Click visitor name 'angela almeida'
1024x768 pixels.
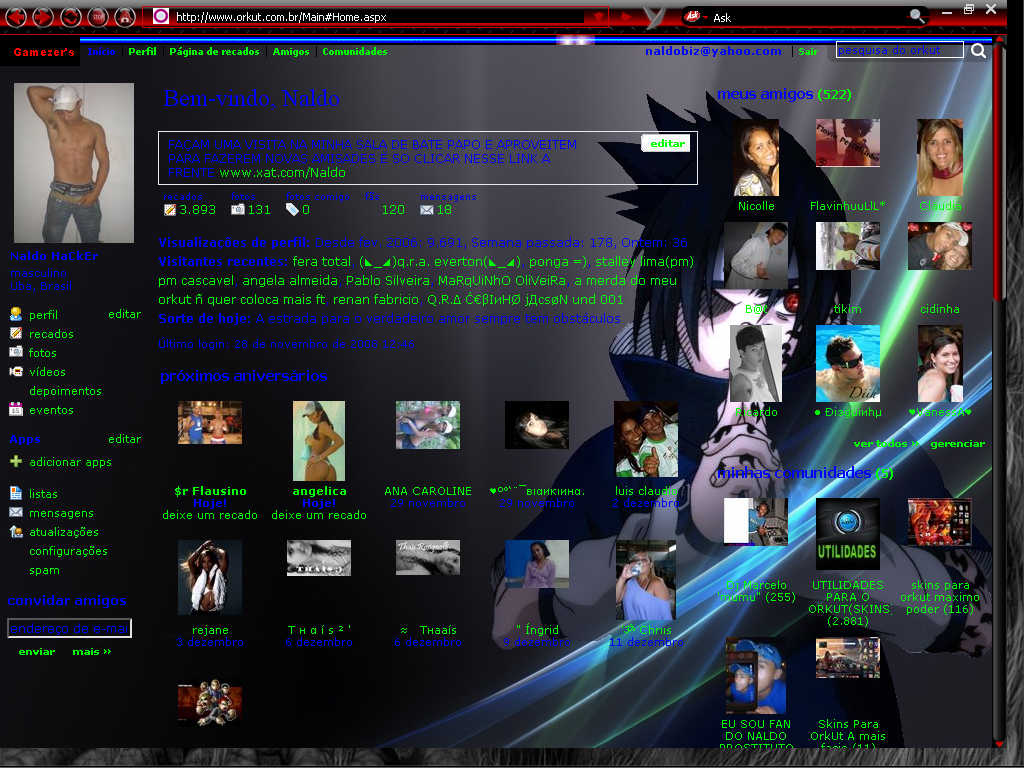290,280
